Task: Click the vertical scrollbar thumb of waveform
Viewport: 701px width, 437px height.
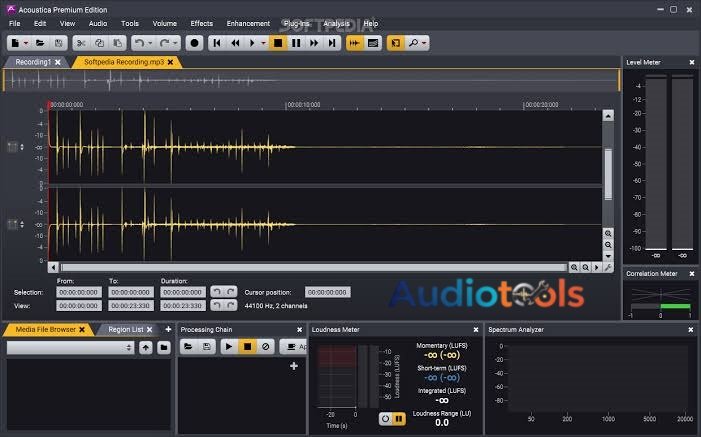Action: (x=608, y=174)
